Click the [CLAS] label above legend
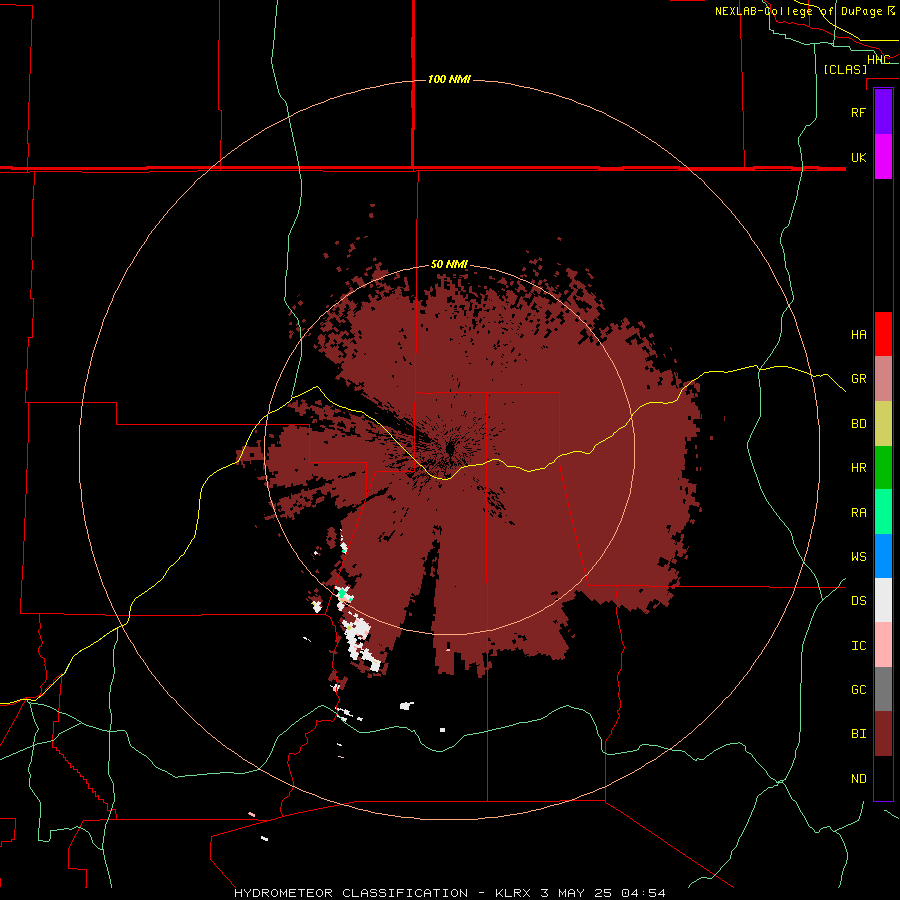 [845, 70]
